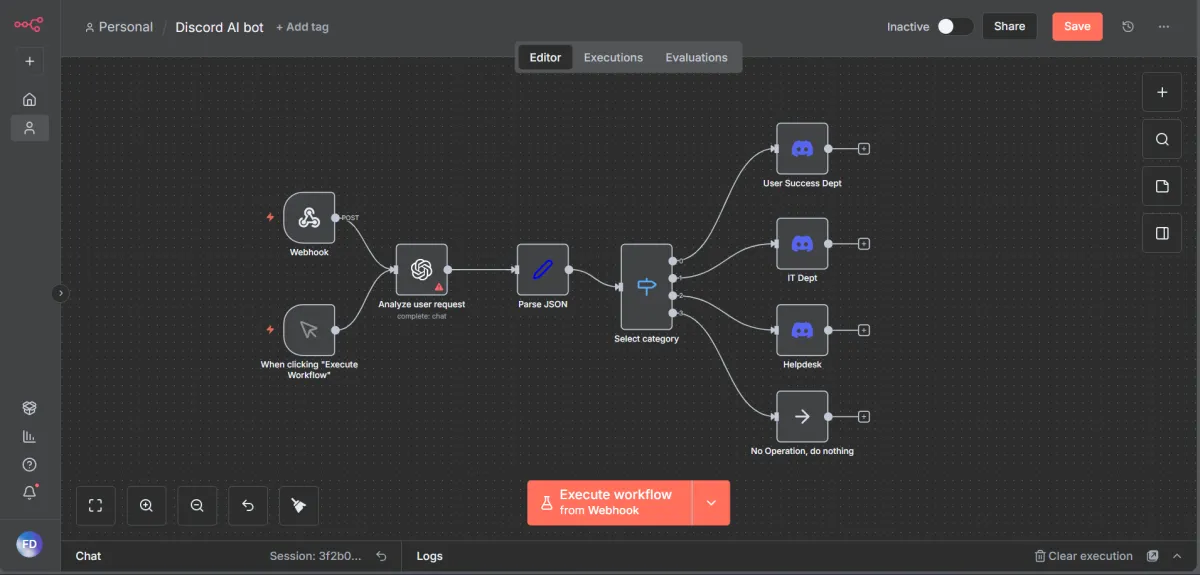Select the Select category switch node
1200x575 pixels.
[x=647, y=287]
